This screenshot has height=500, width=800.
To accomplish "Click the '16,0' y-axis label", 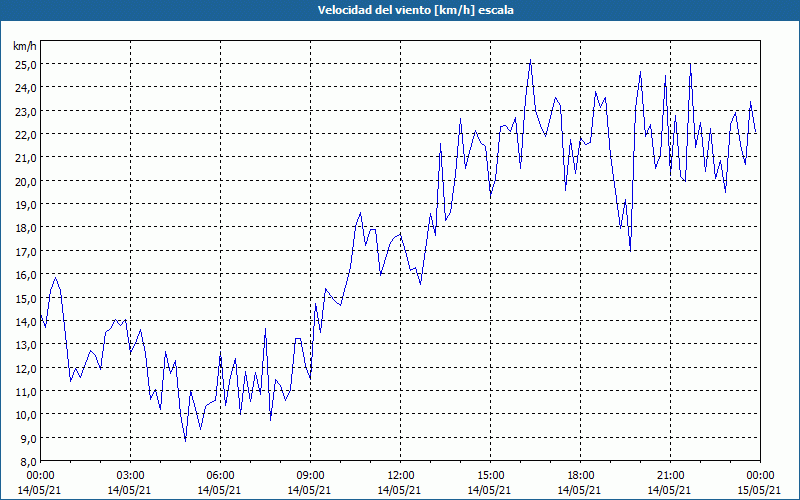I will (27, 275).
